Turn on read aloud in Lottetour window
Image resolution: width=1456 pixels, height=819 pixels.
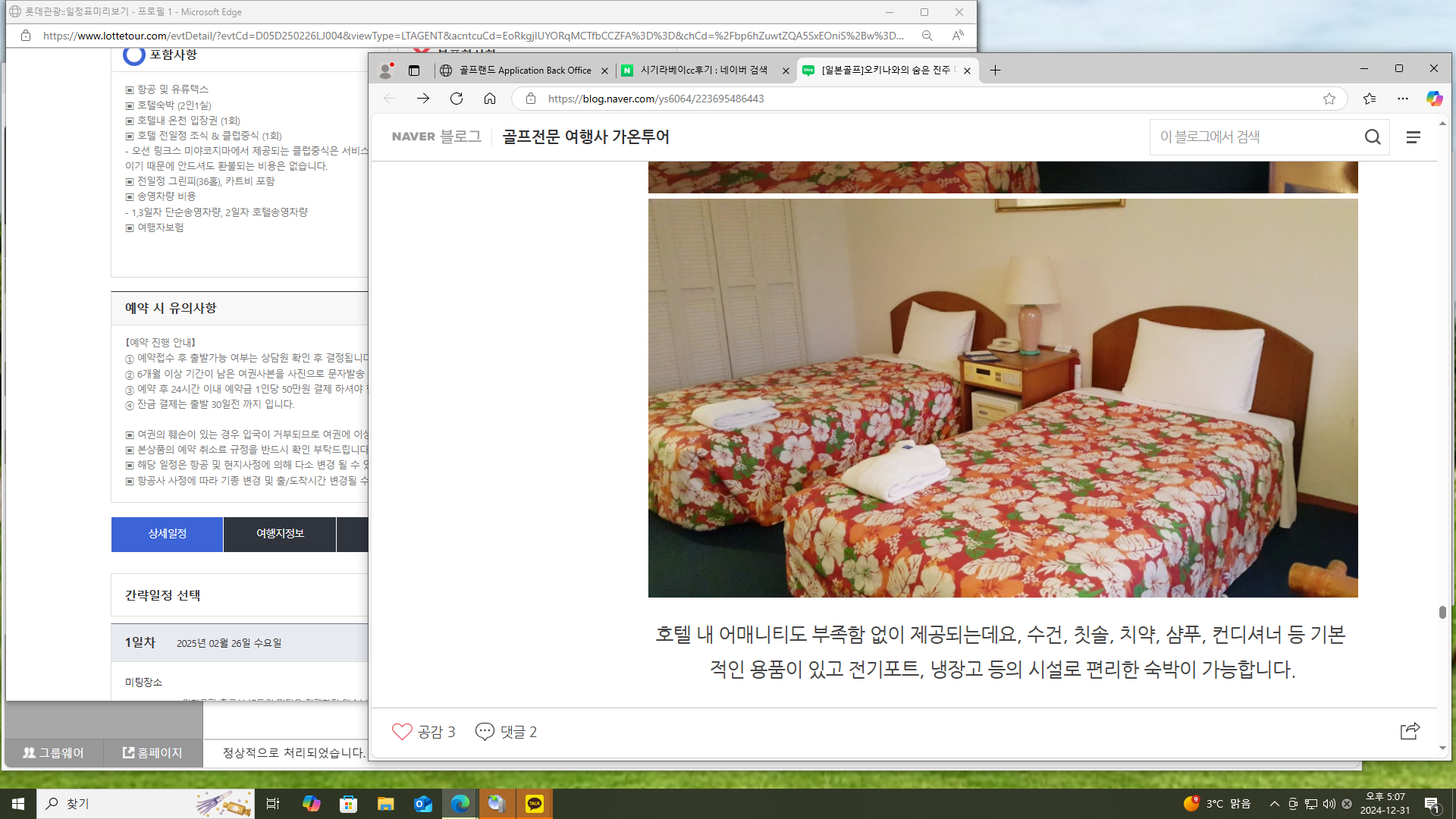[x=959, y=36]
